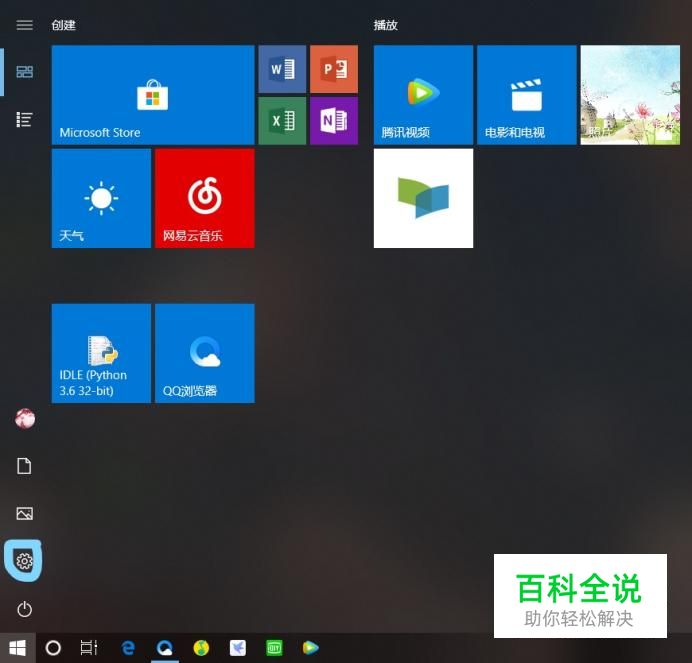692x663 pixels.
Task: Open yellow-green music app on taskbar
Action: pyautogui.click(x=201, y=648)
